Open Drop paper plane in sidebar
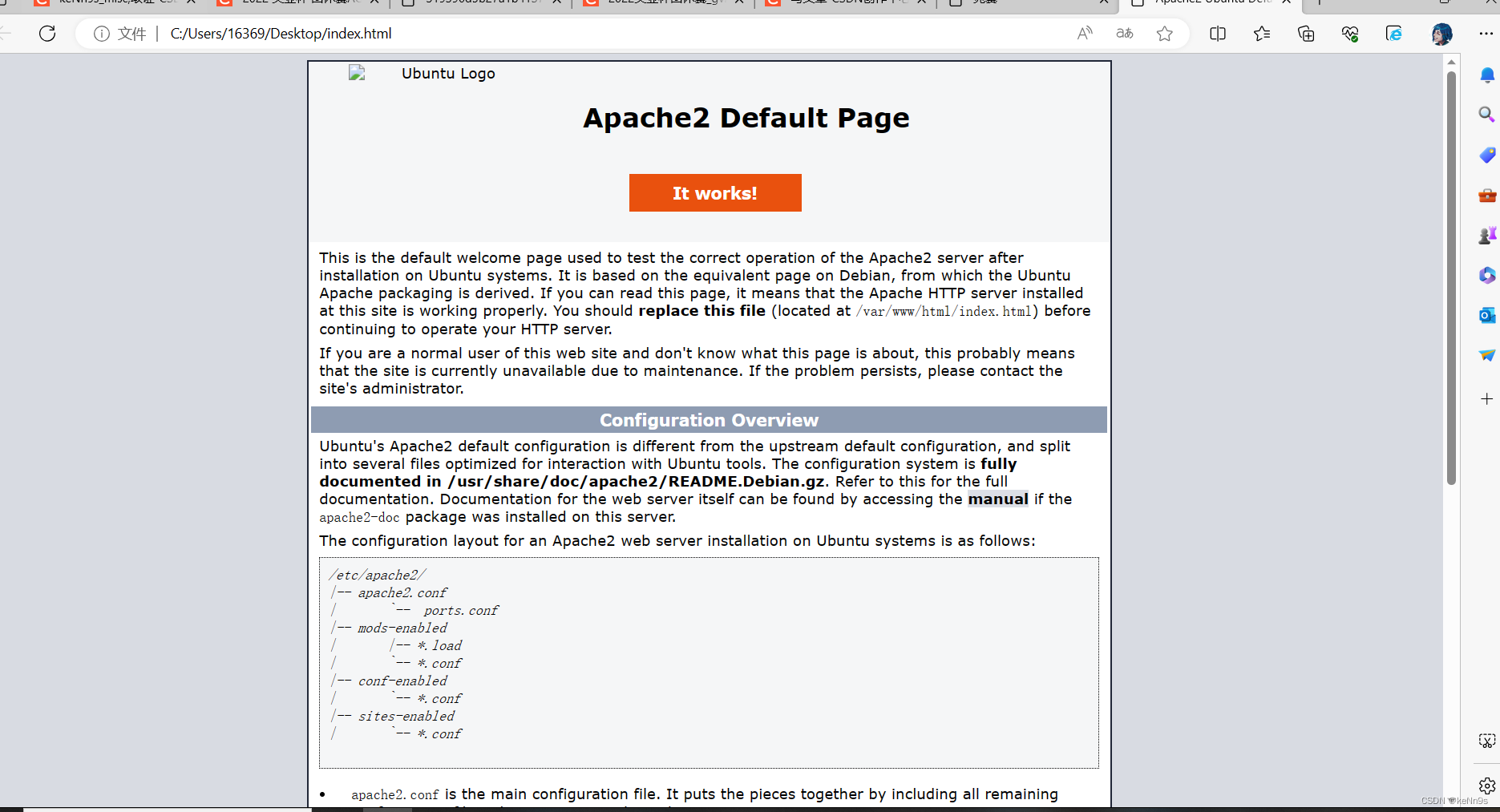Image resolution: width=1500 pixels, height=812 pixels. pos(1487,355)
